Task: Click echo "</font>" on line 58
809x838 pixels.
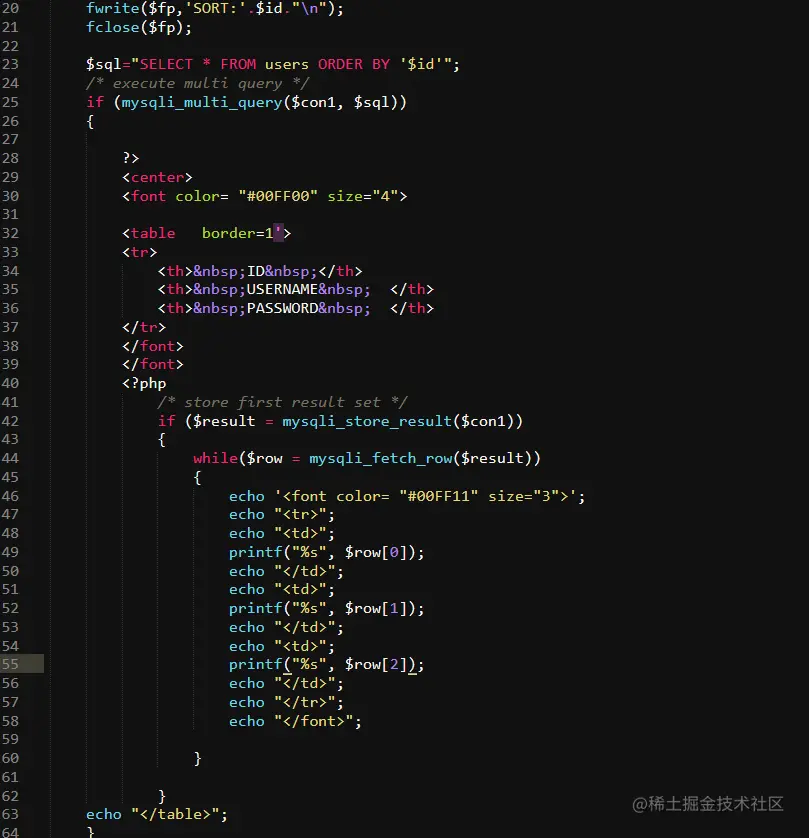Action: pos(295,721)
